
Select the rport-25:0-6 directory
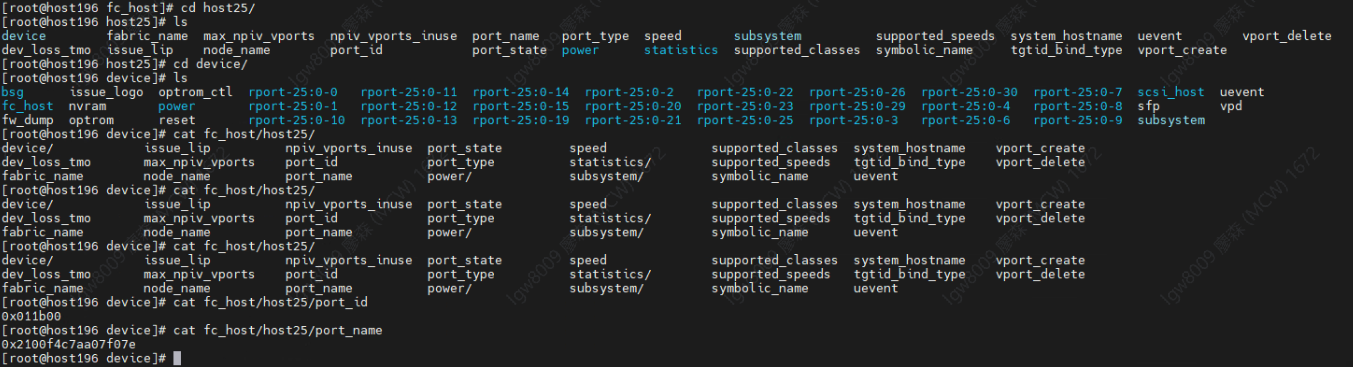pyautogui.click(x=965, y=120)
